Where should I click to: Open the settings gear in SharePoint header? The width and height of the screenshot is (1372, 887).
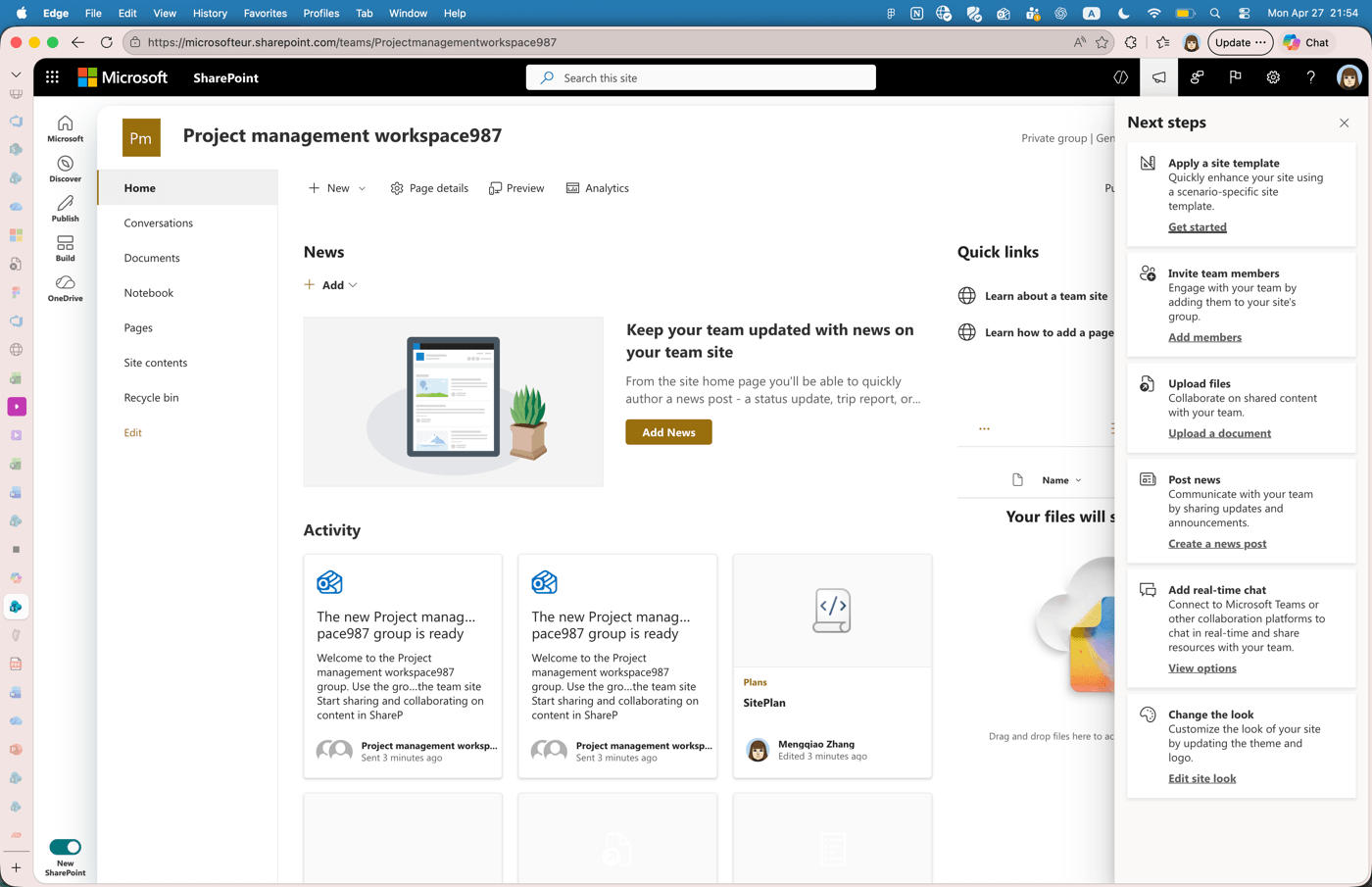[x=1273, y=77]
